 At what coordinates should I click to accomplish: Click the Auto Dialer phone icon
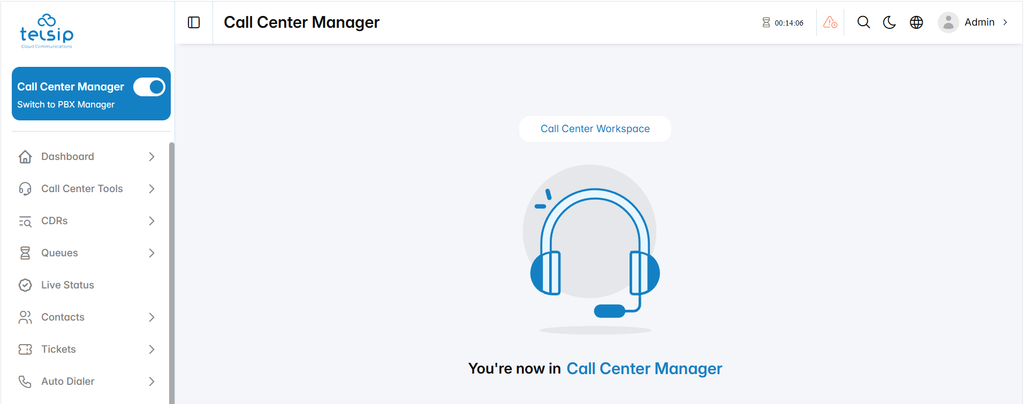pyautogui.click(x=25, y=381)
